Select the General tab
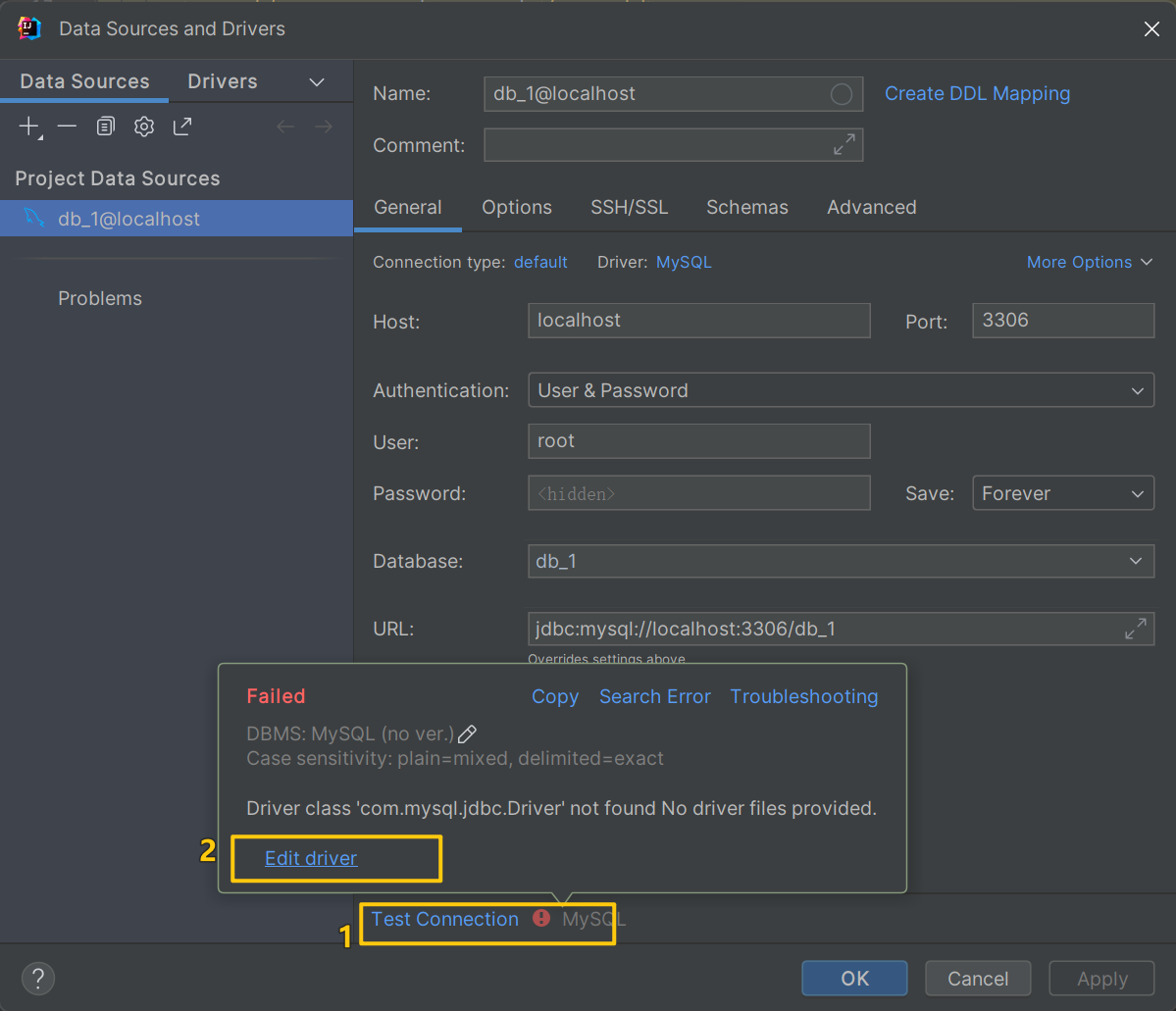Image resolution: width=1176 pixels, height=1011 pixels. [407, 207]
